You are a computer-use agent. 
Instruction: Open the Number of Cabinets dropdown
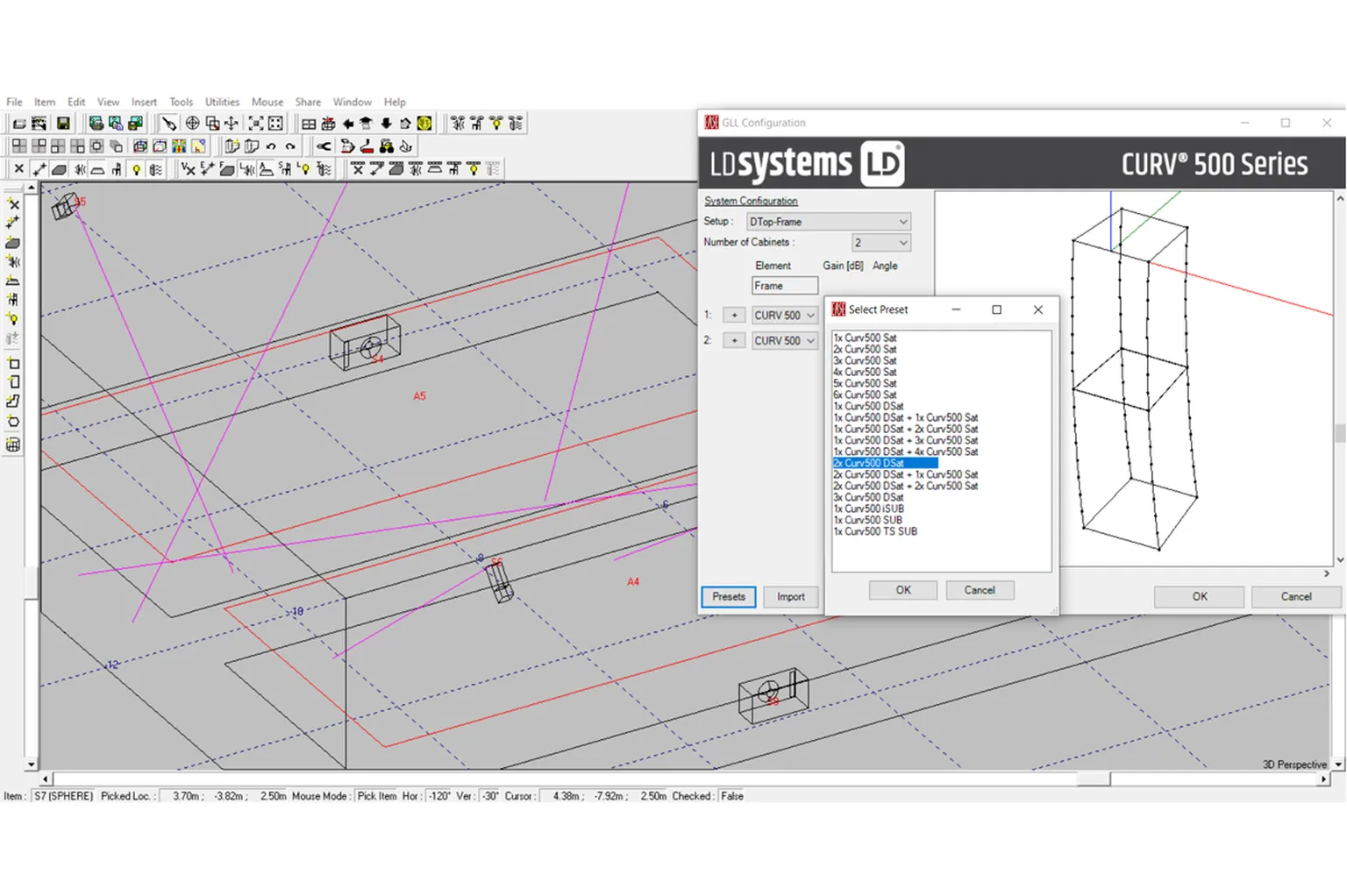(x=881, y=243)
